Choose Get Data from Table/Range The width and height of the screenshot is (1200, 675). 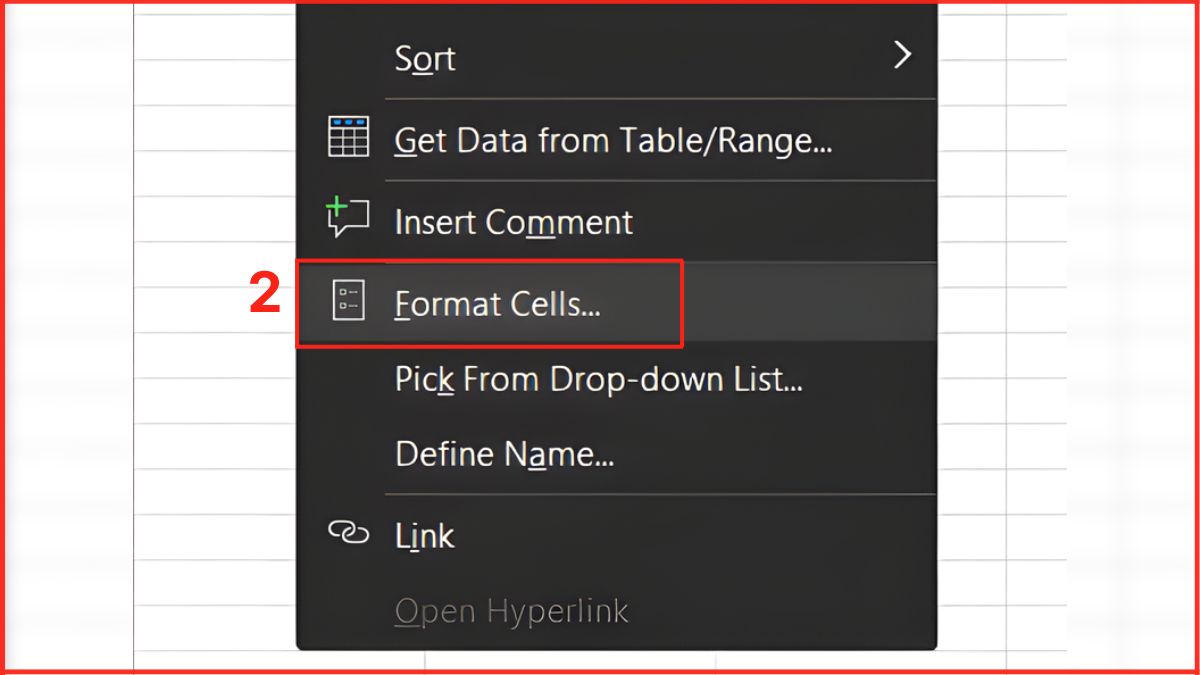613,140
